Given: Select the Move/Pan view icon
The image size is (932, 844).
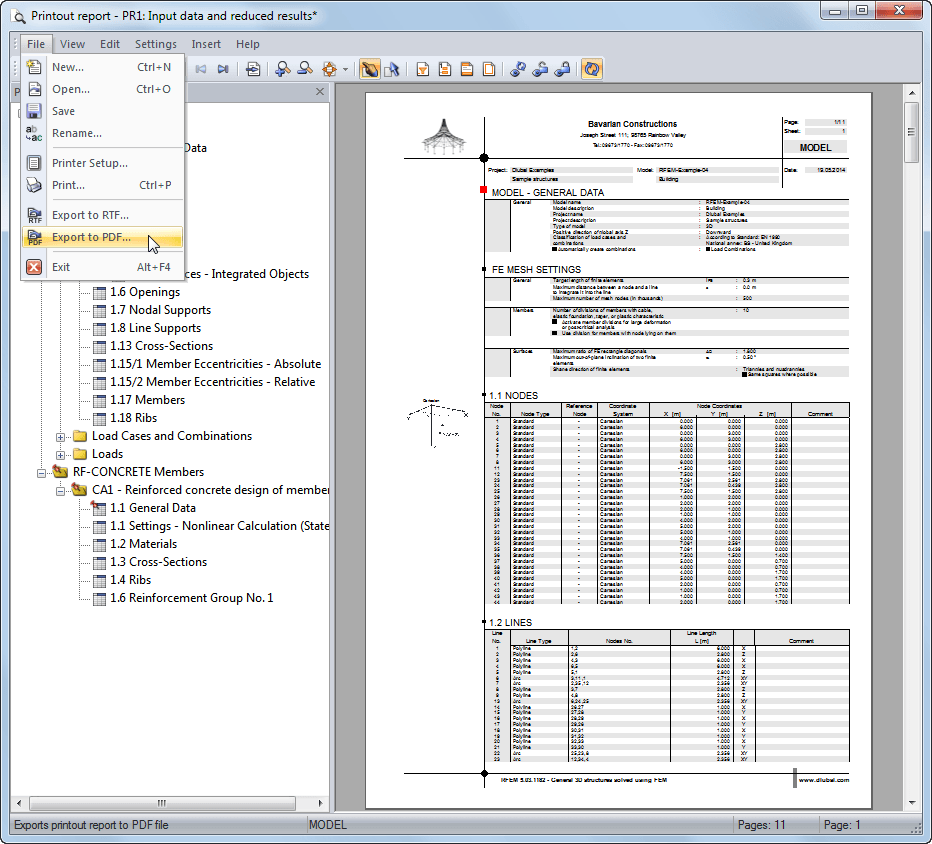Looking at the screenshot, I should (330, 69).
